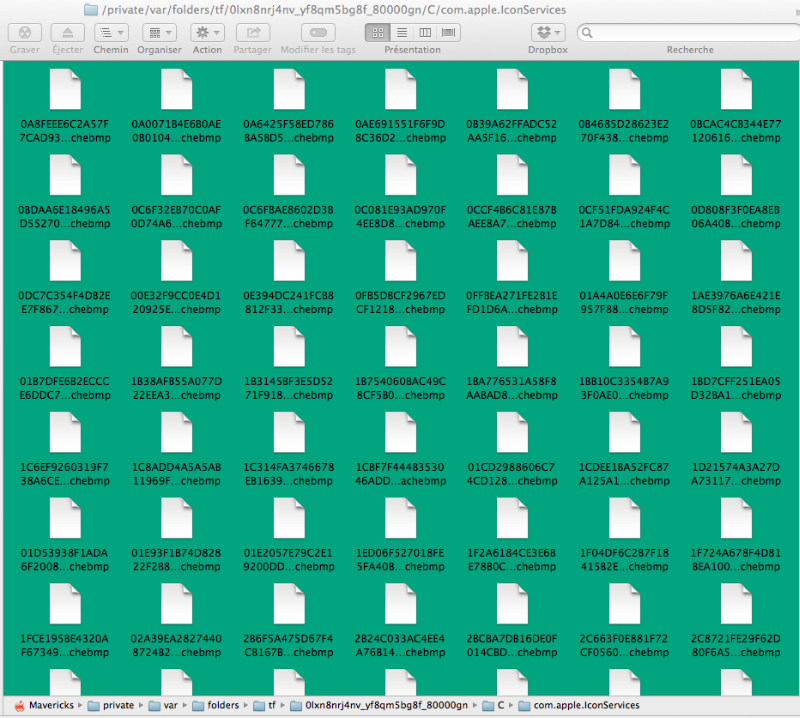Image resolution: width=800 pixels, height=718 pixels.
Task: Select the file icon 0FFBEA271FE2B1E
Action: click(x=512, y=261)
